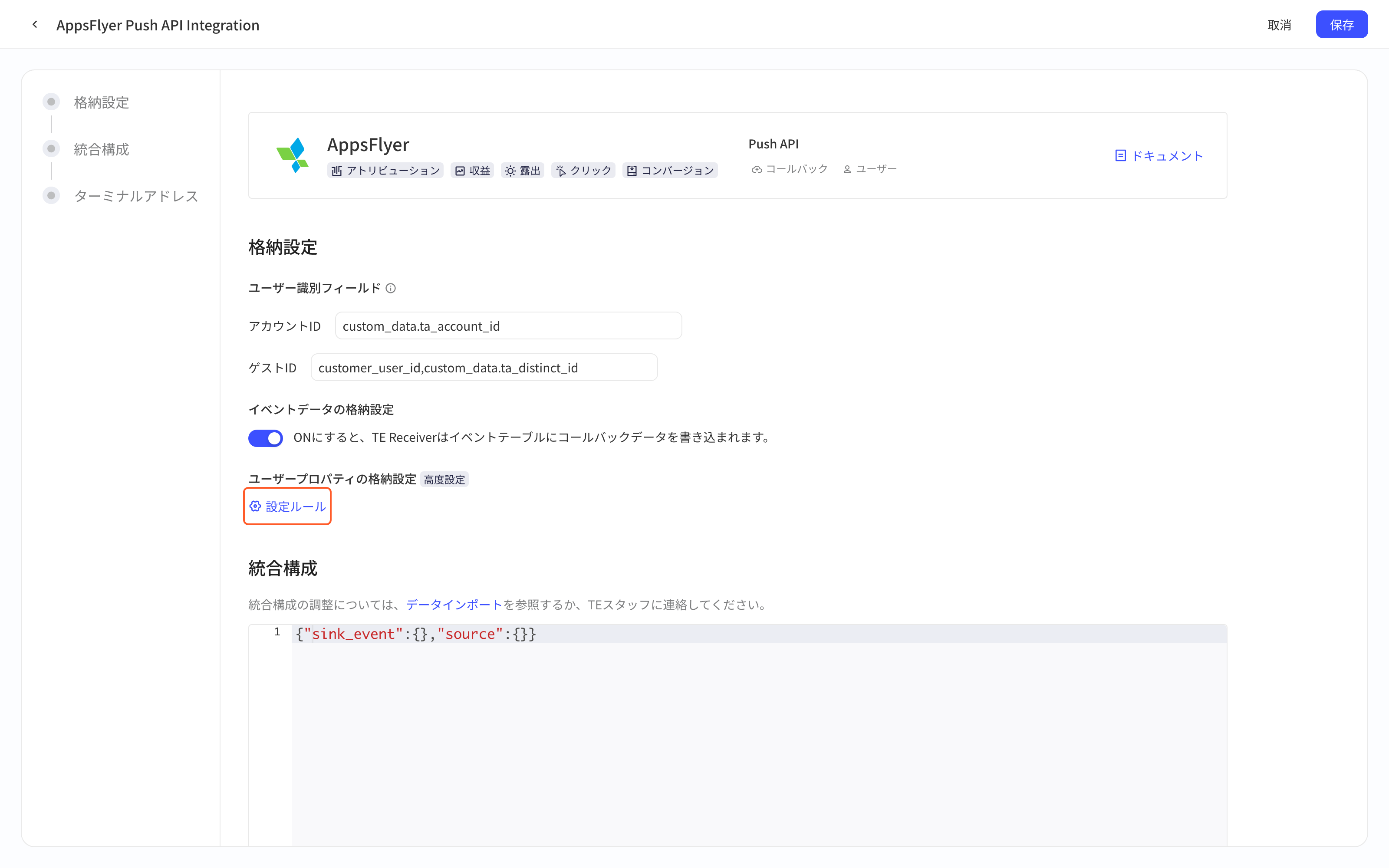The height and width of the screenshot is (868, 1389).
Task: Click the コンバージョン tag
Action: 670,171
